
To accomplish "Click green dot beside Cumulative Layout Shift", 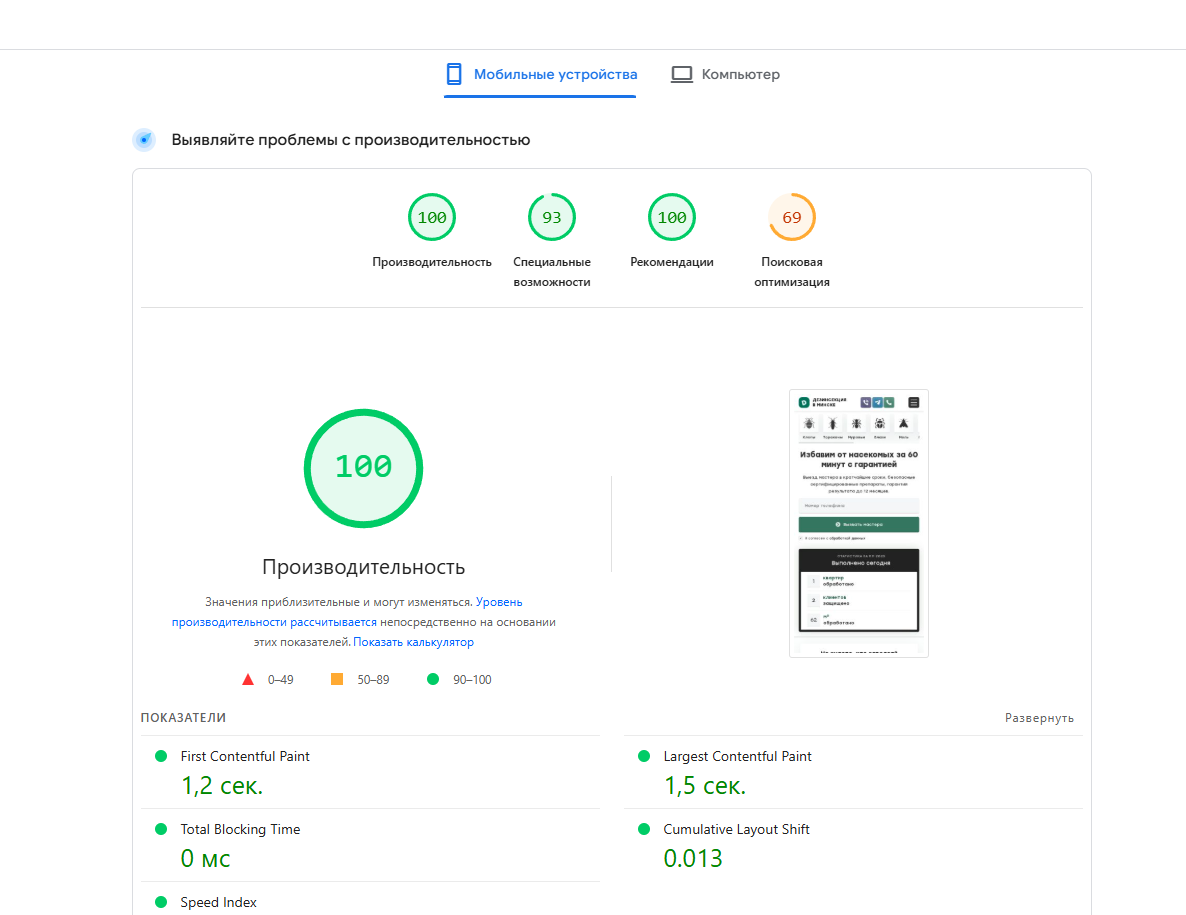I will (x=644, y=830).
